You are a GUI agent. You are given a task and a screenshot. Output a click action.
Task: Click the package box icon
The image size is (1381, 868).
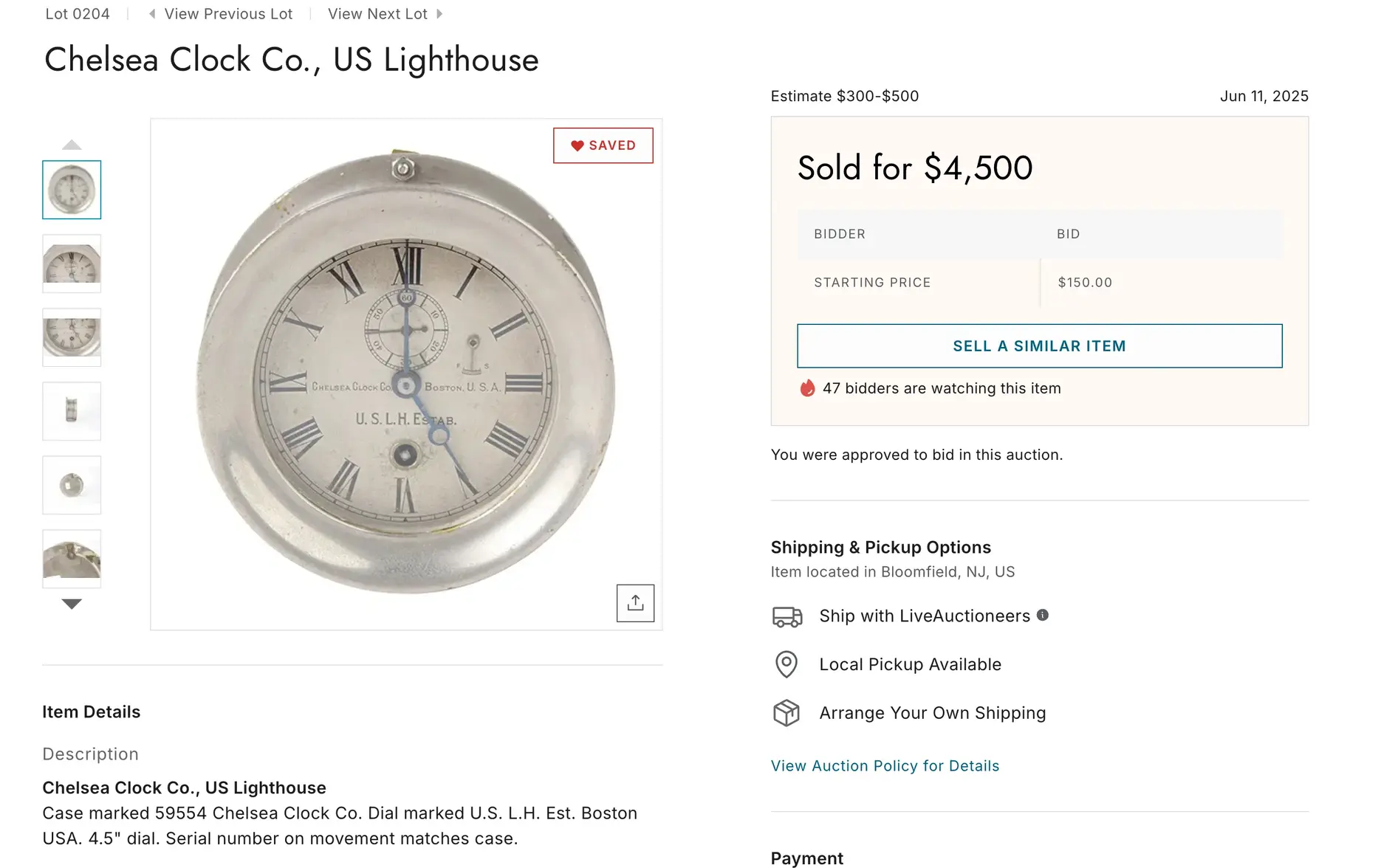coord(787,713)
